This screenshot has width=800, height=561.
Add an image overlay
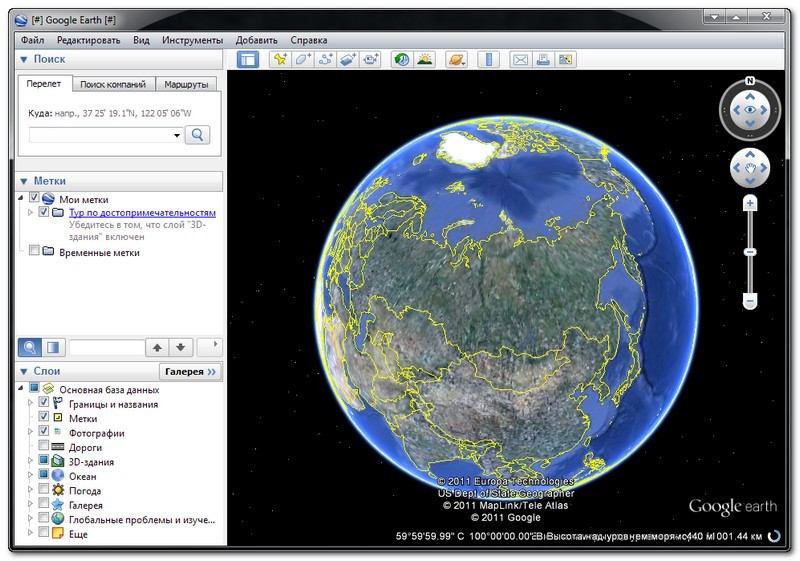point(347,60)
